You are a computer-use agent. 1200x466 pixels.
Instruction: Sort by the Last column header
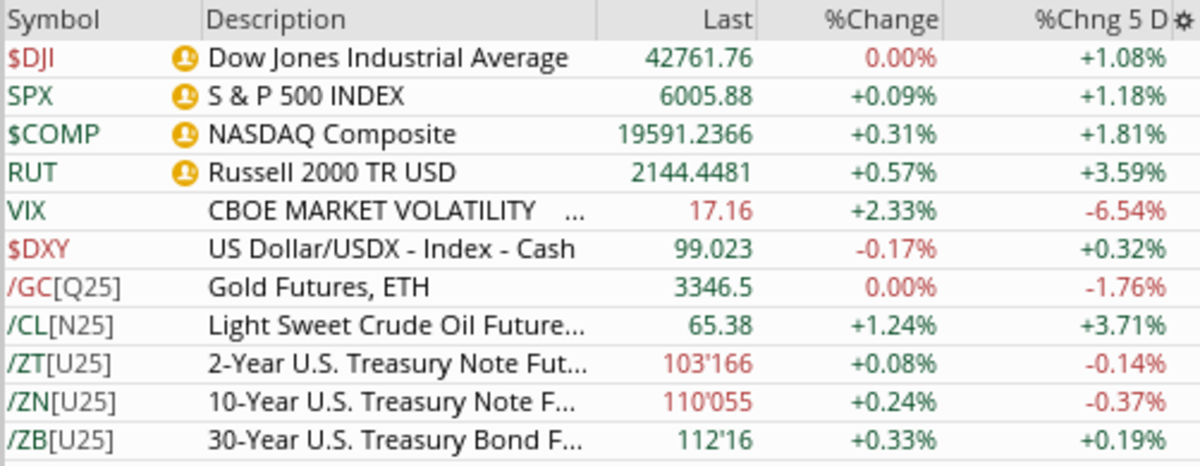tap(727, 20)
